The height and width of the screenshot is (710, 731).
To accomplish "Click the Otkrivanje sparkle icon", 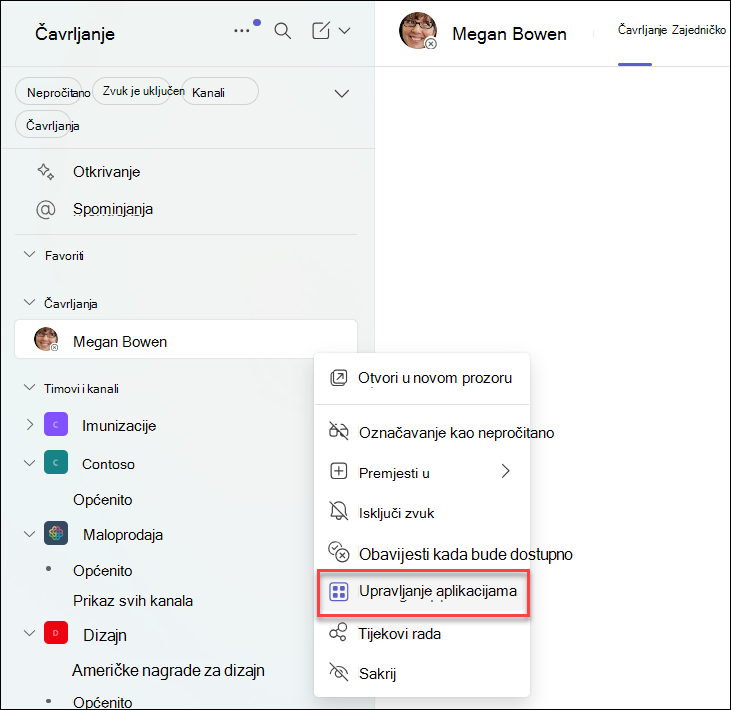I will (46, 172).
